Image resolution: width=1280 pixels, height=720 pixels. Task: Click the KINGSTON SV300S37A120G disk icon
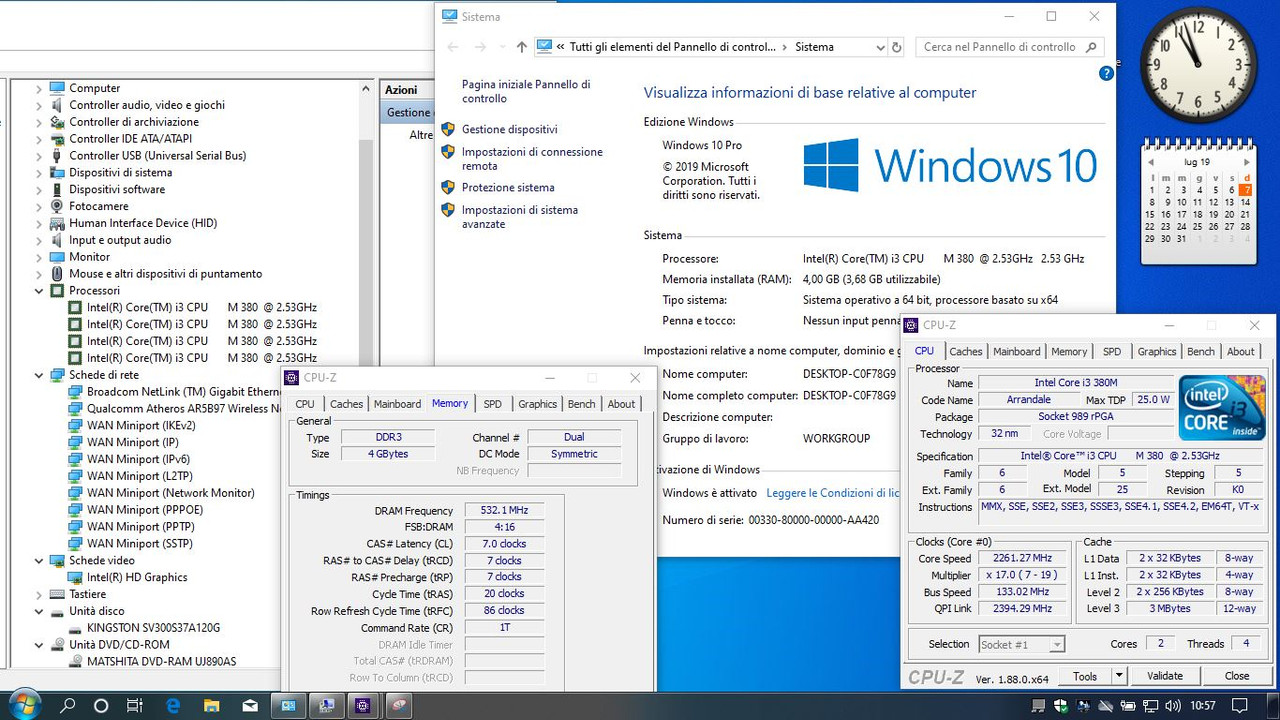(75, 628)
